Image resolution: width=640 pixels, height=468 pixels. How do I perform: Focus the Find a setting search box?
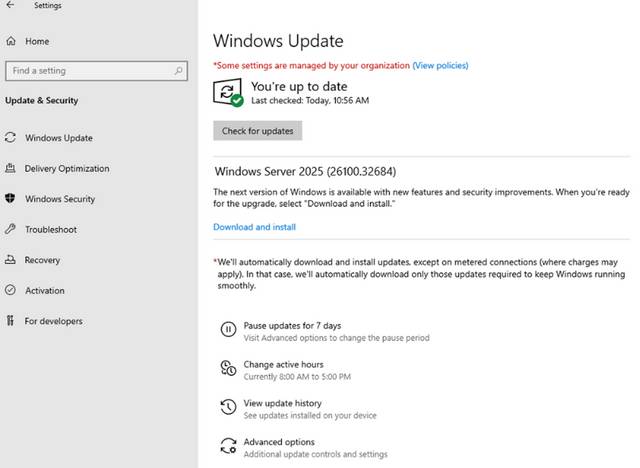pyautogui.click(x=96, y=71)
